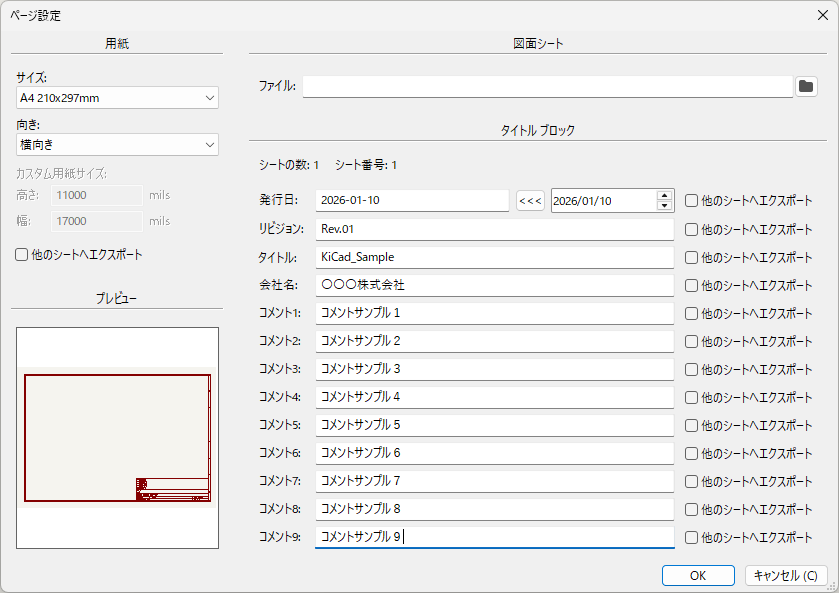Tick the export checkbox for 会社名
Screen dimensions: 839x593
click(x=692, y=285)
